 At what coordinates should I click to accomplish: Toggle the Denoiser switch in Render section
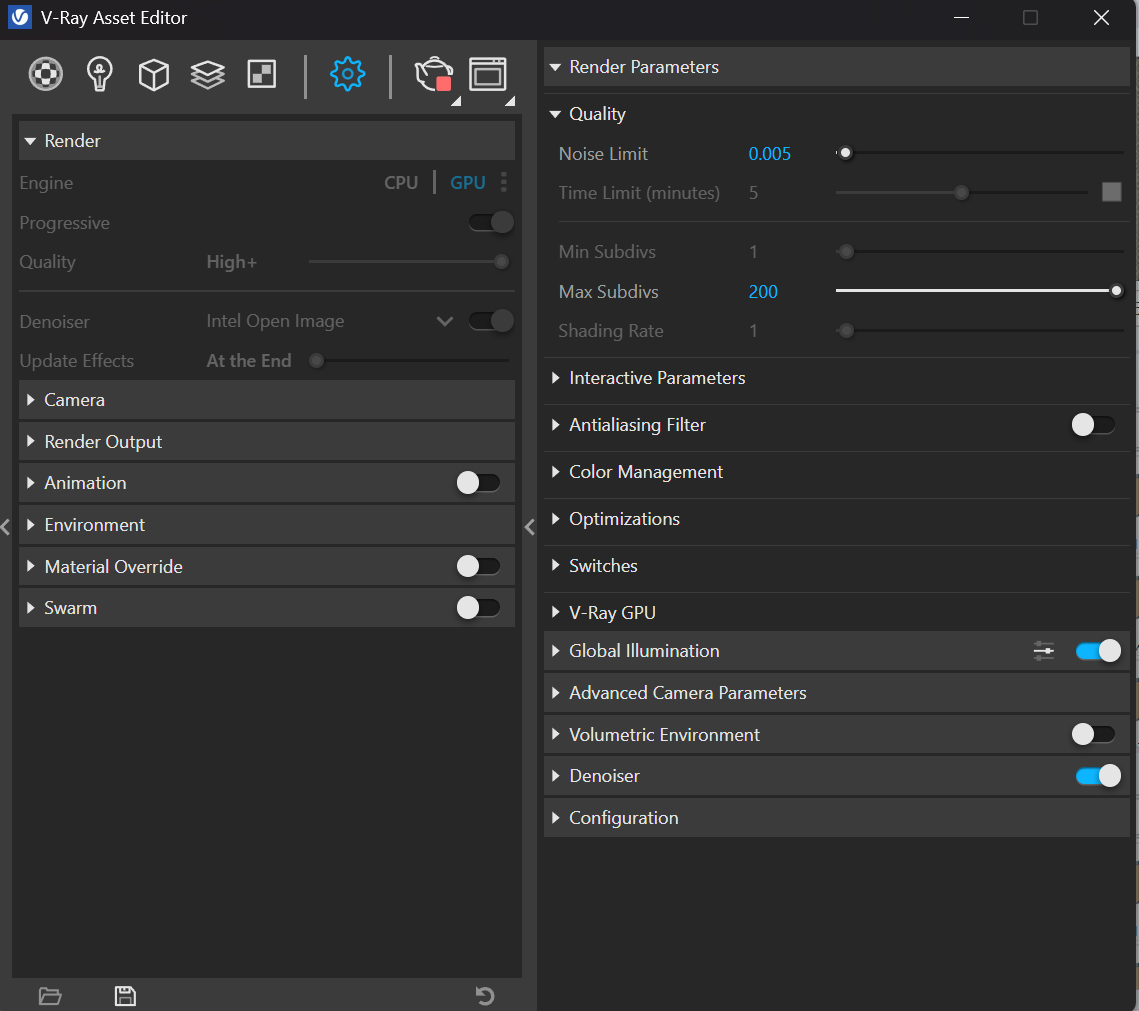click(x=491, y=320)
